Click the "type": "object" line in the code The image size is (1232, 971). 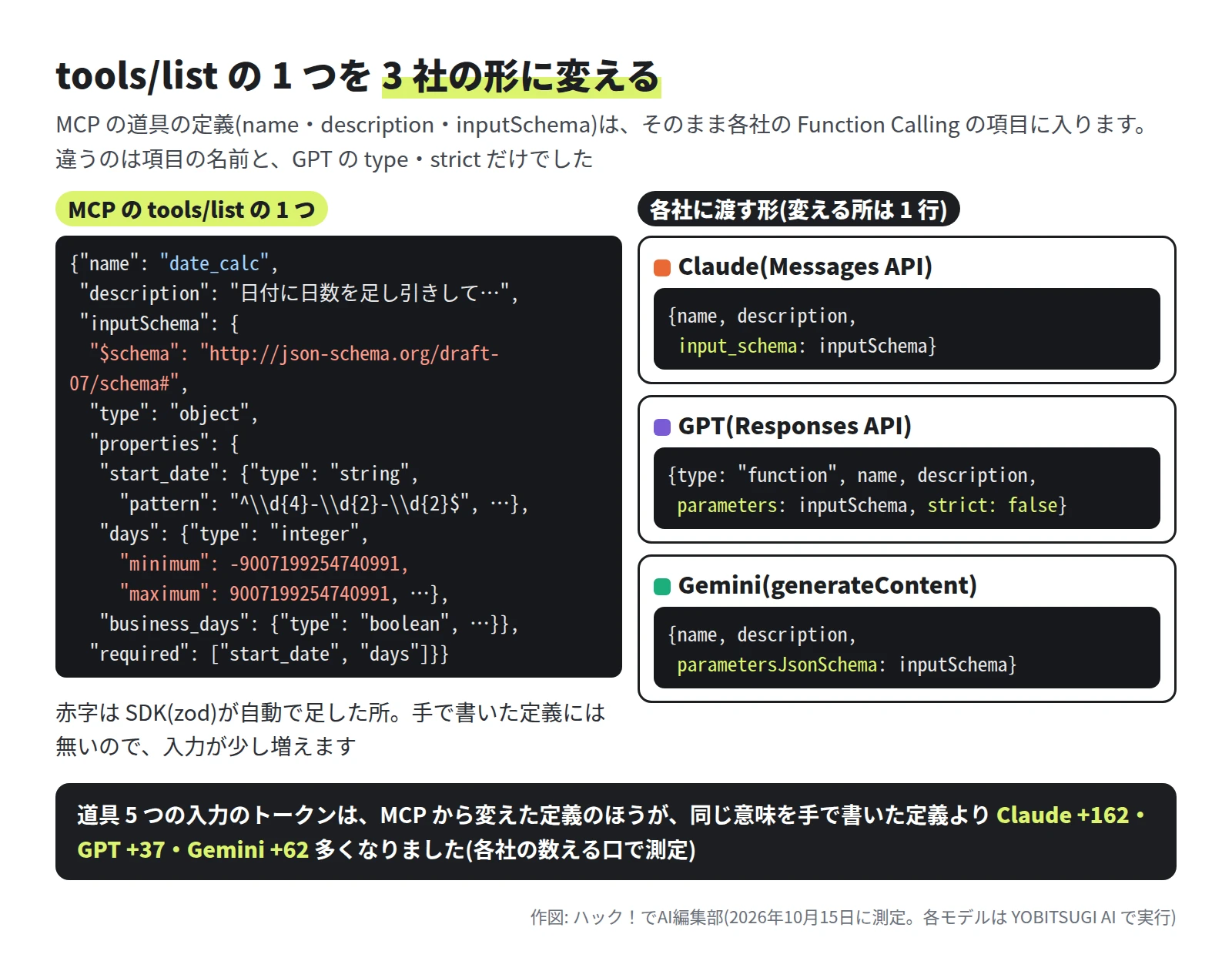tap(173, 414)
